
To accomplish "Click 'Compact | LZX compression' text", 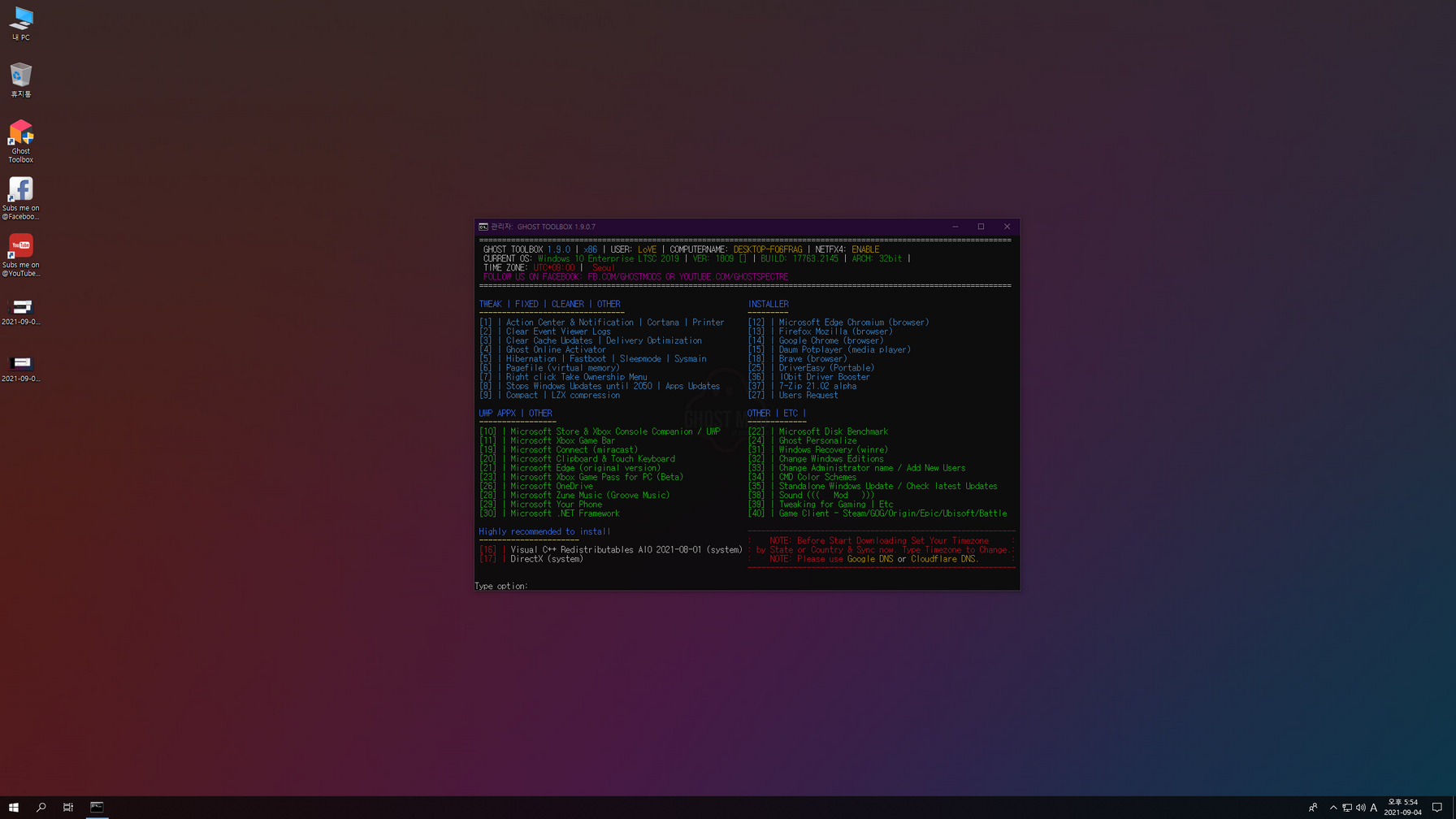I will coord(563,395).
